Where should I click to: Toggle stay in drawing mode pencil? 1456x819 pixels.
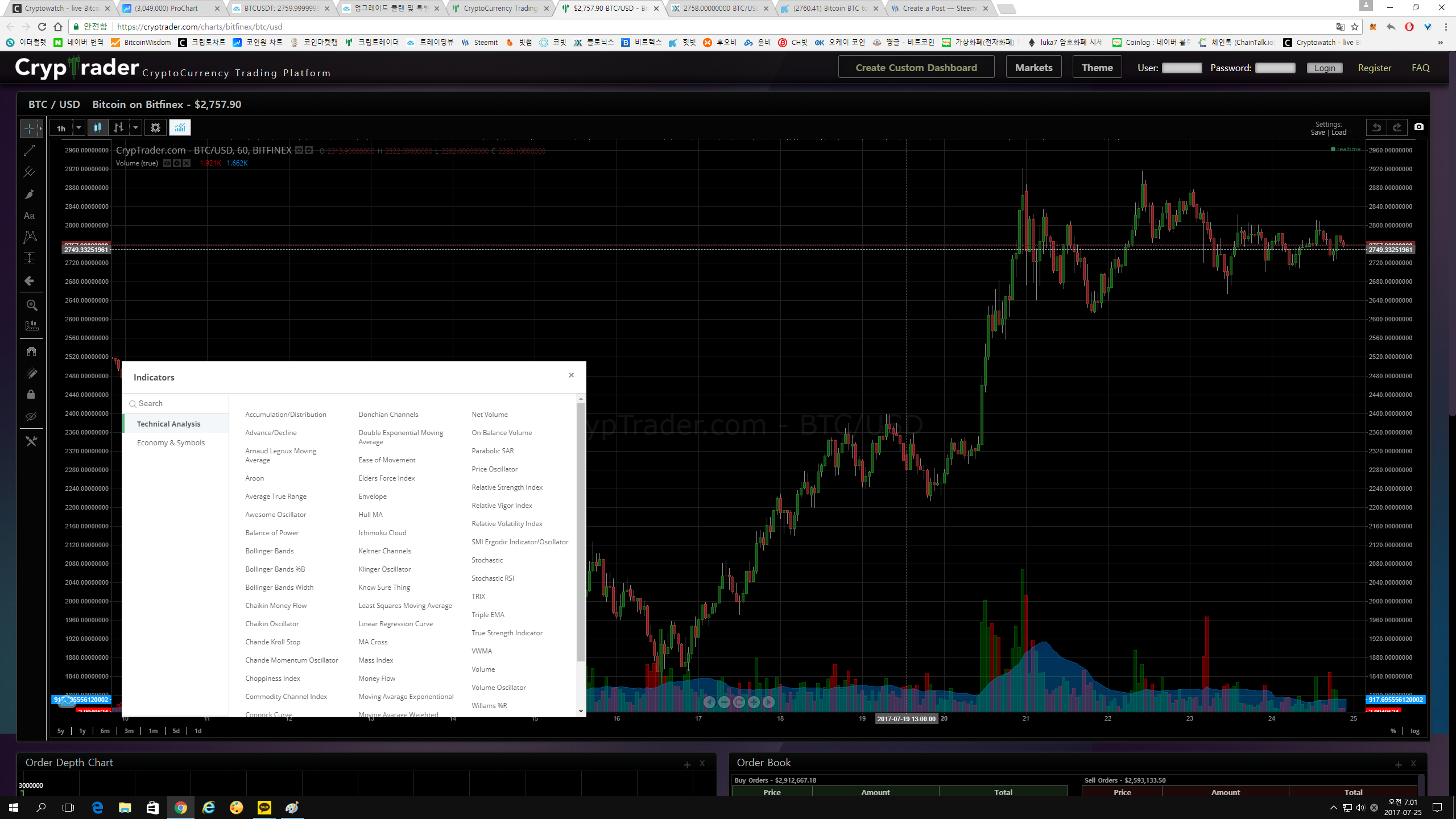31,373
